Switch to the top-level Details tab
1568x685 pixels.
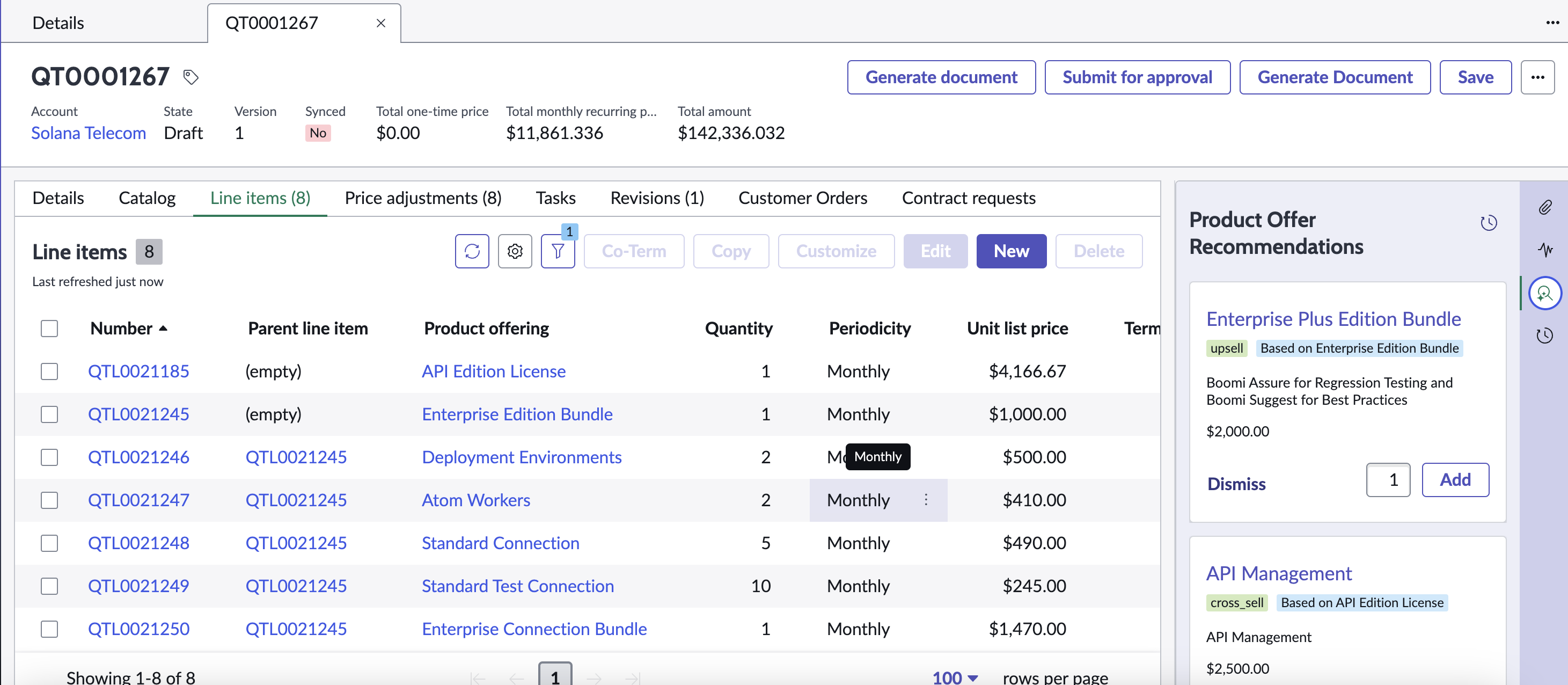[58, 23]
